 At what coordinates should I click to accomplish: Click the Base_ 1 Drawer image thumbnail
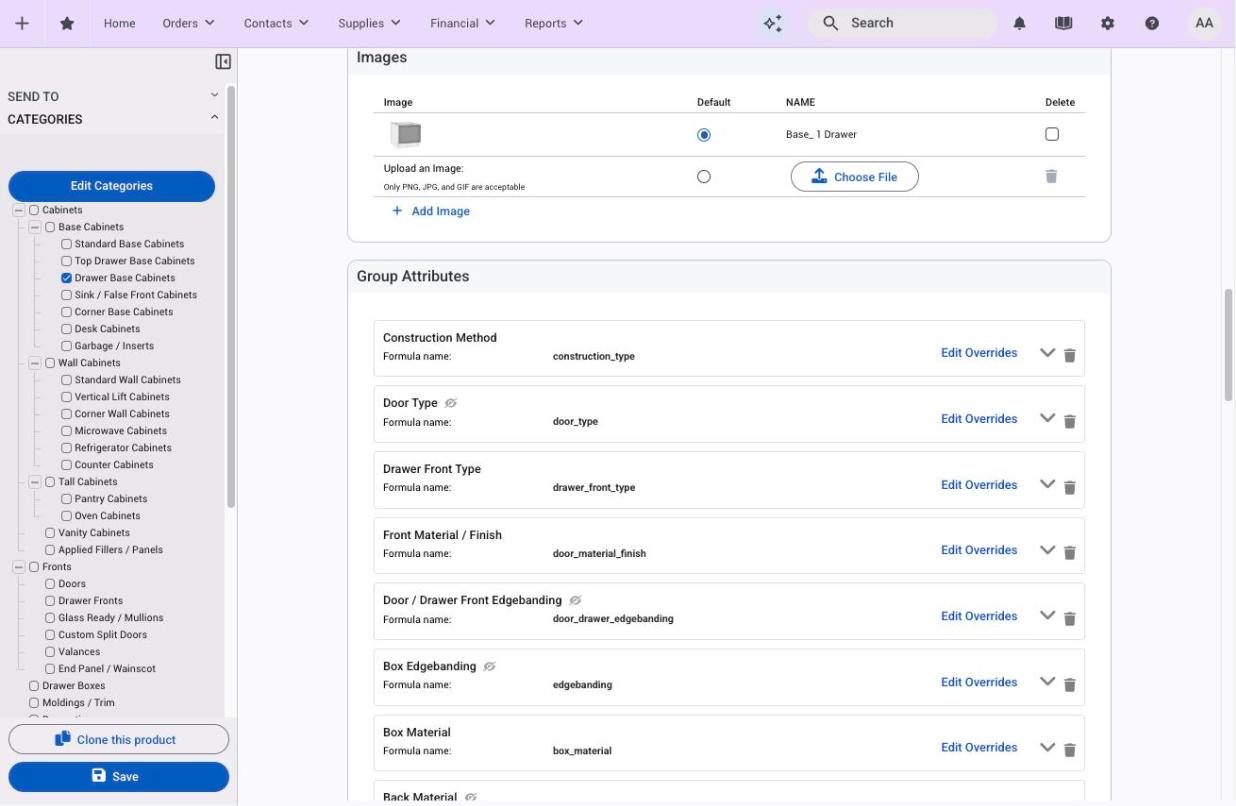coord(405,134)
